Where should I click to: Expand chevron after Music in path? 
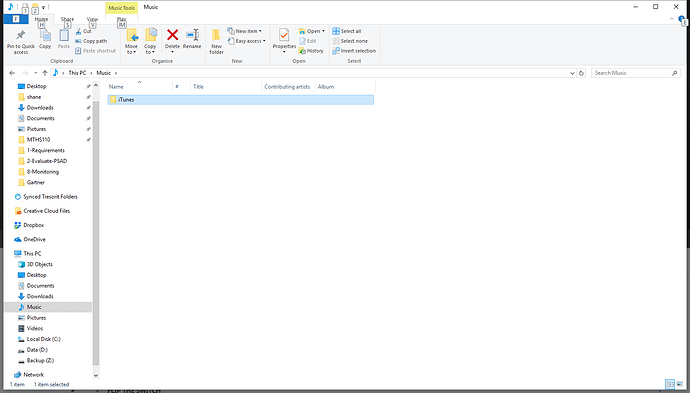coord(116,73)
